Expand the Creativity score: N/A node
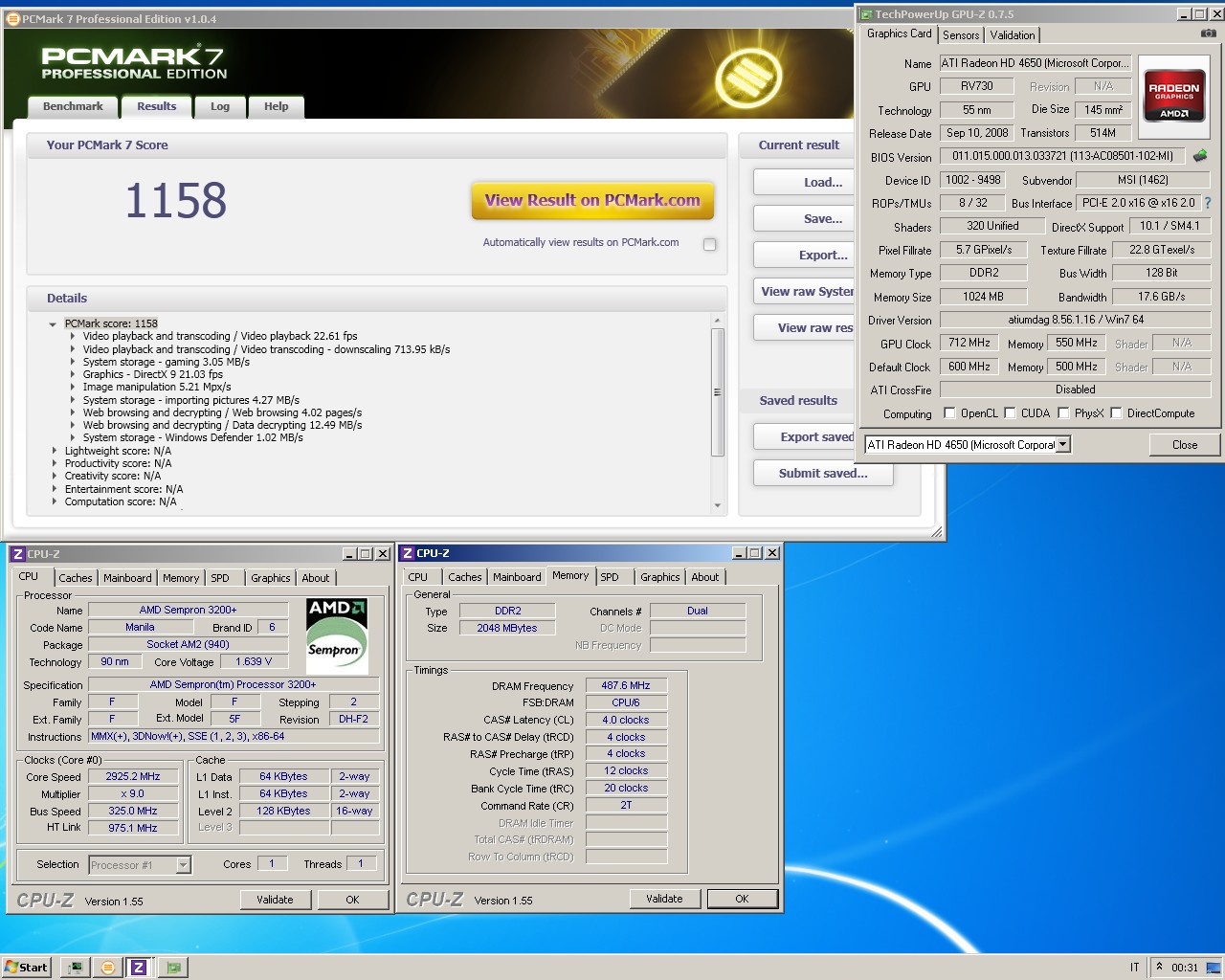Image resolution: width=1225 pixels, height=980 pixels. [x=54, y=476]
